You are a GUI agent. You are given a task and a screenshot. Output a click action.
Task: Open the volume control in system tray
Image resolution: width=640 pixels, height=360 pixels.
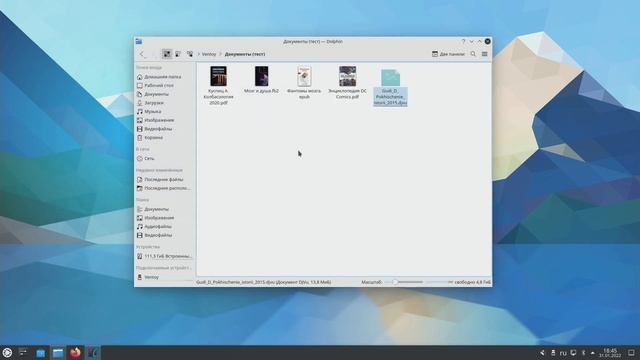542,353
